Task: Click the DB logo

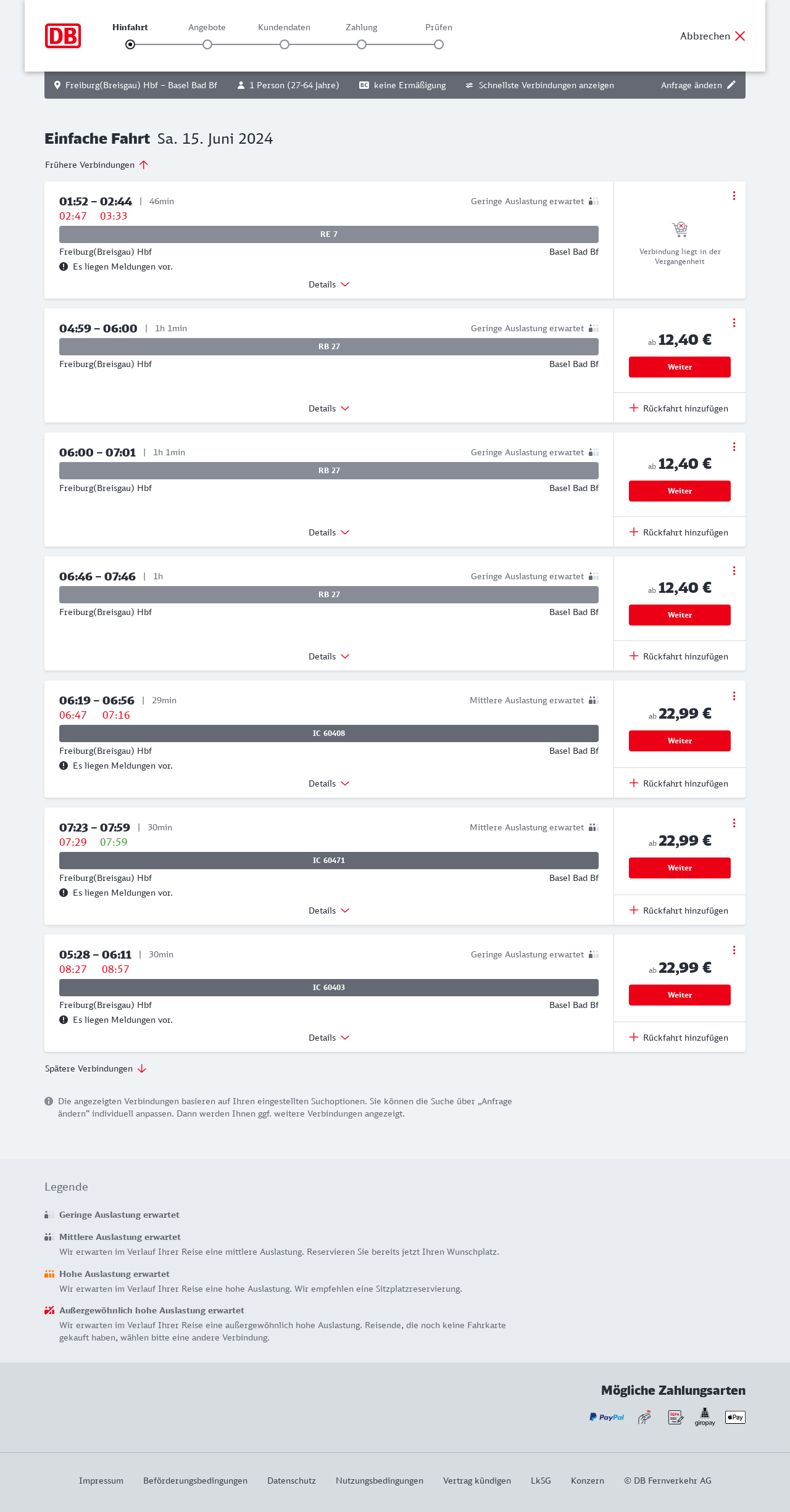Action: coord(63,36)
